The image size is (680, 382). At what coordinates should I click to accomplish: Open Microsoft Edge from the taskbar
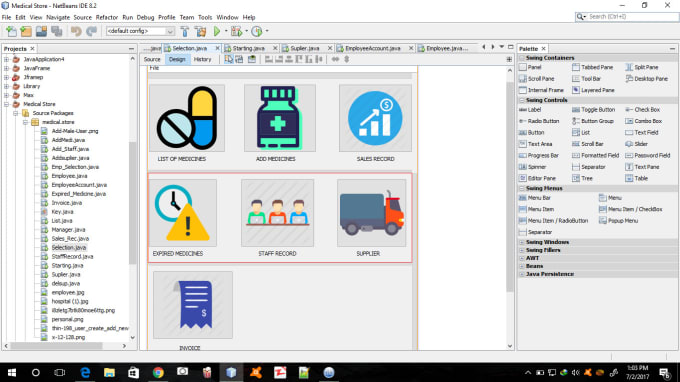(85, 372)
